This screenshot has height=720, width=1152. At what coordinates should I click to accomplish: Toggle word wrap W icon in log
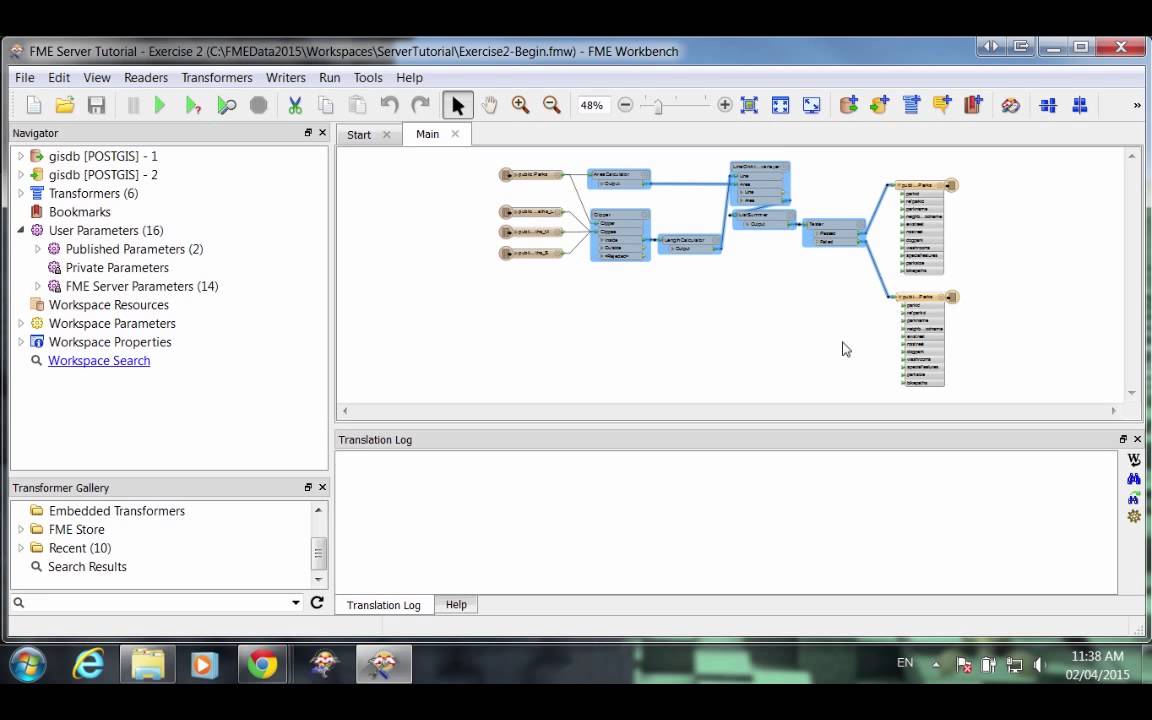[1134, 460]
